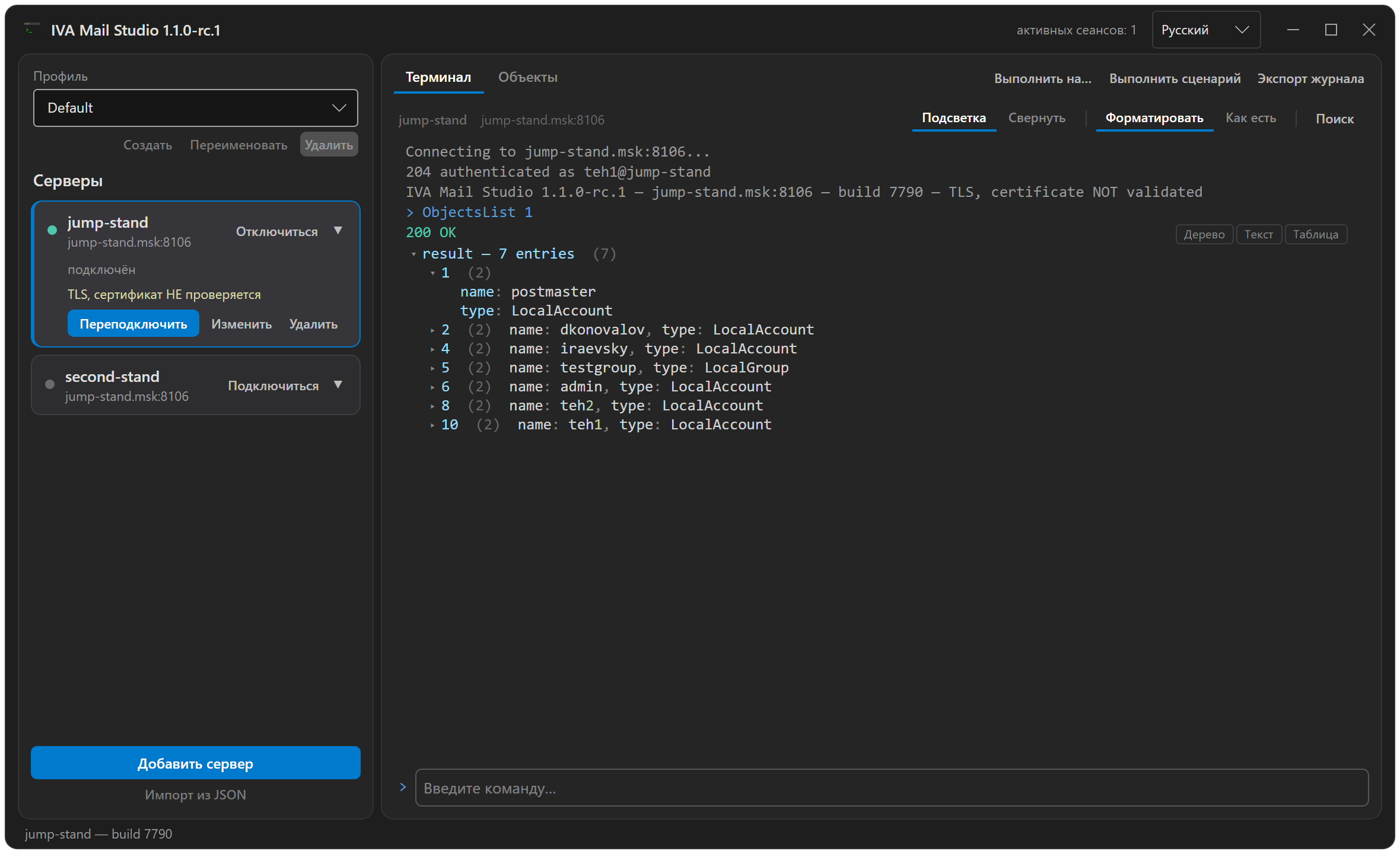Click the Добавить сервер button
Viewport: 1400px width, 854px height.
(196, 763)
